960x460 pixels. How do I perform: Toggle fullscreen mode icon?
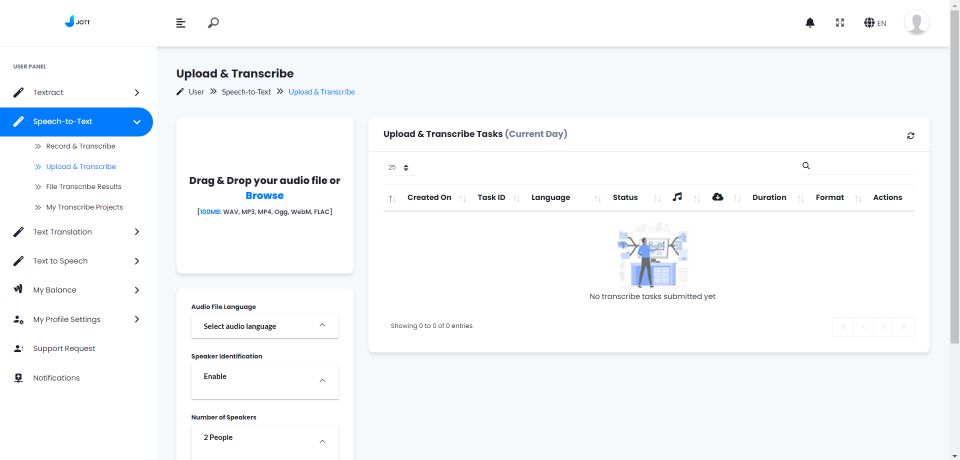(x=840, y=23)
